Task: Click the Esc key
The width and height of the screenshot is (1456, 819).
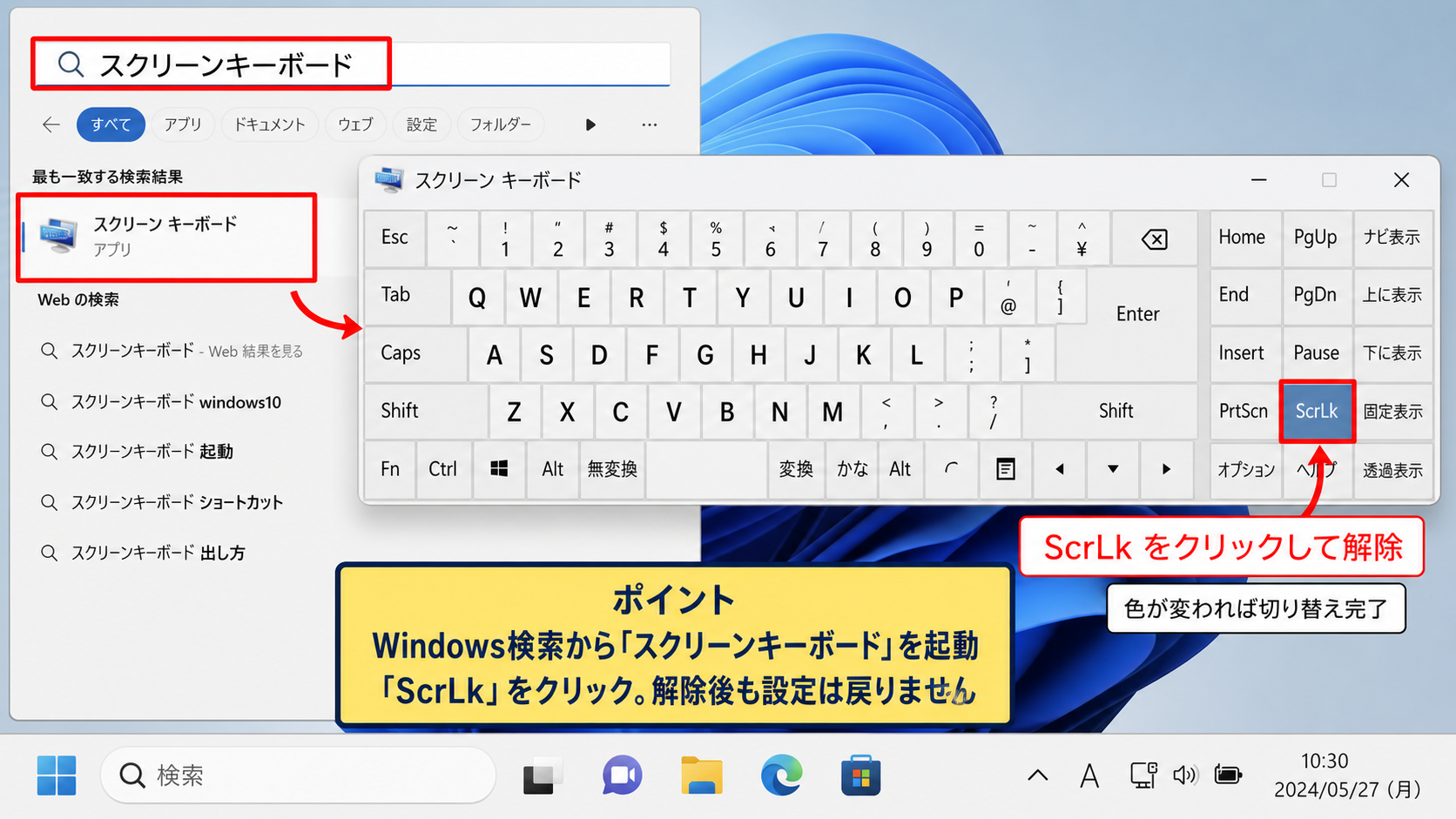Action: 394,237
